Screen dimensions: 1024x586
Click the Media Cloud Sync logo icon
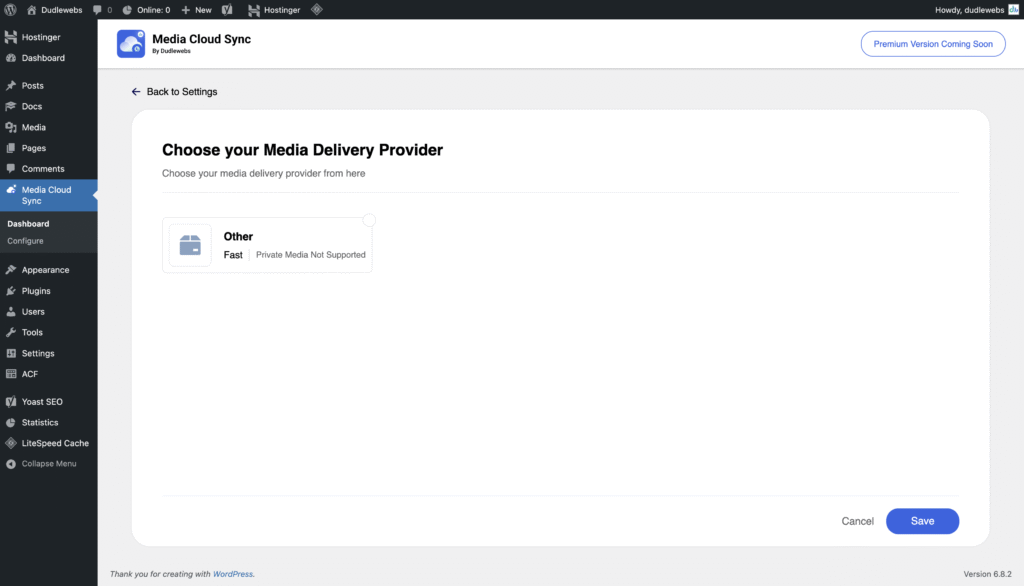point(131,43)
